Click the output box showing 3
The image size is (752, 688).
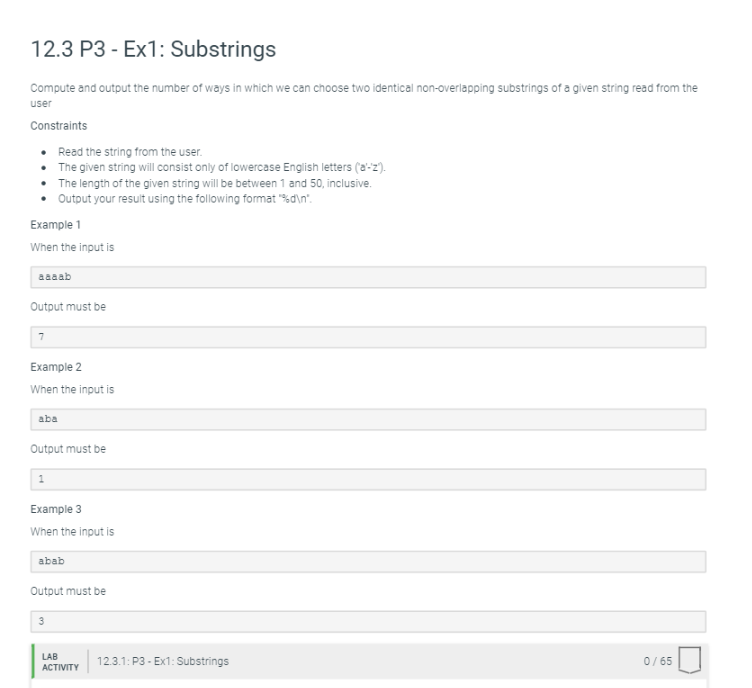click(368, 621)
